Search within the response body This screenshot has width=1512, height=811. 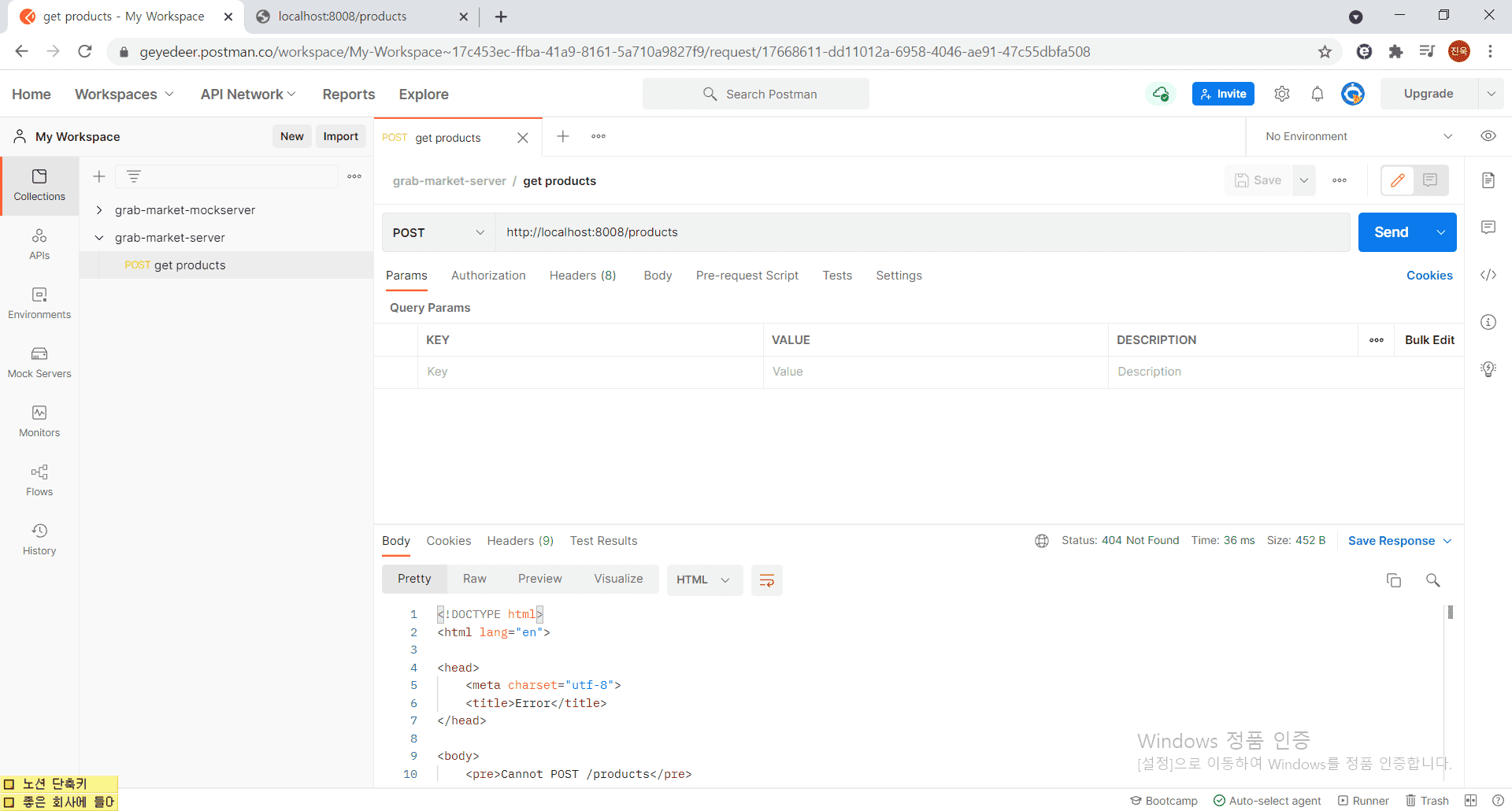pyautogui.click(x=1433, y=580)
